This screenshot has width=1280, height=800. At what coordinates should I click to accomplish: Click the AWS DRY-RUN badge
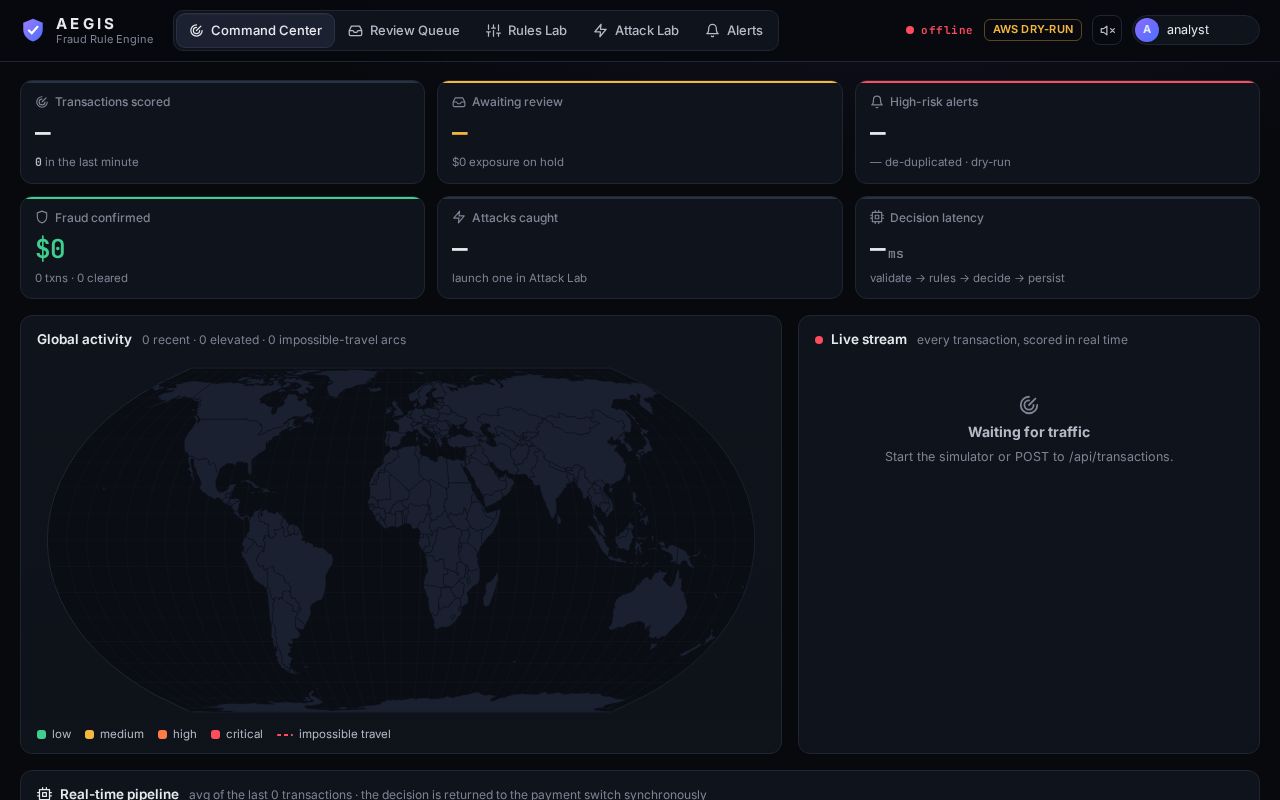click(1033, 30)
